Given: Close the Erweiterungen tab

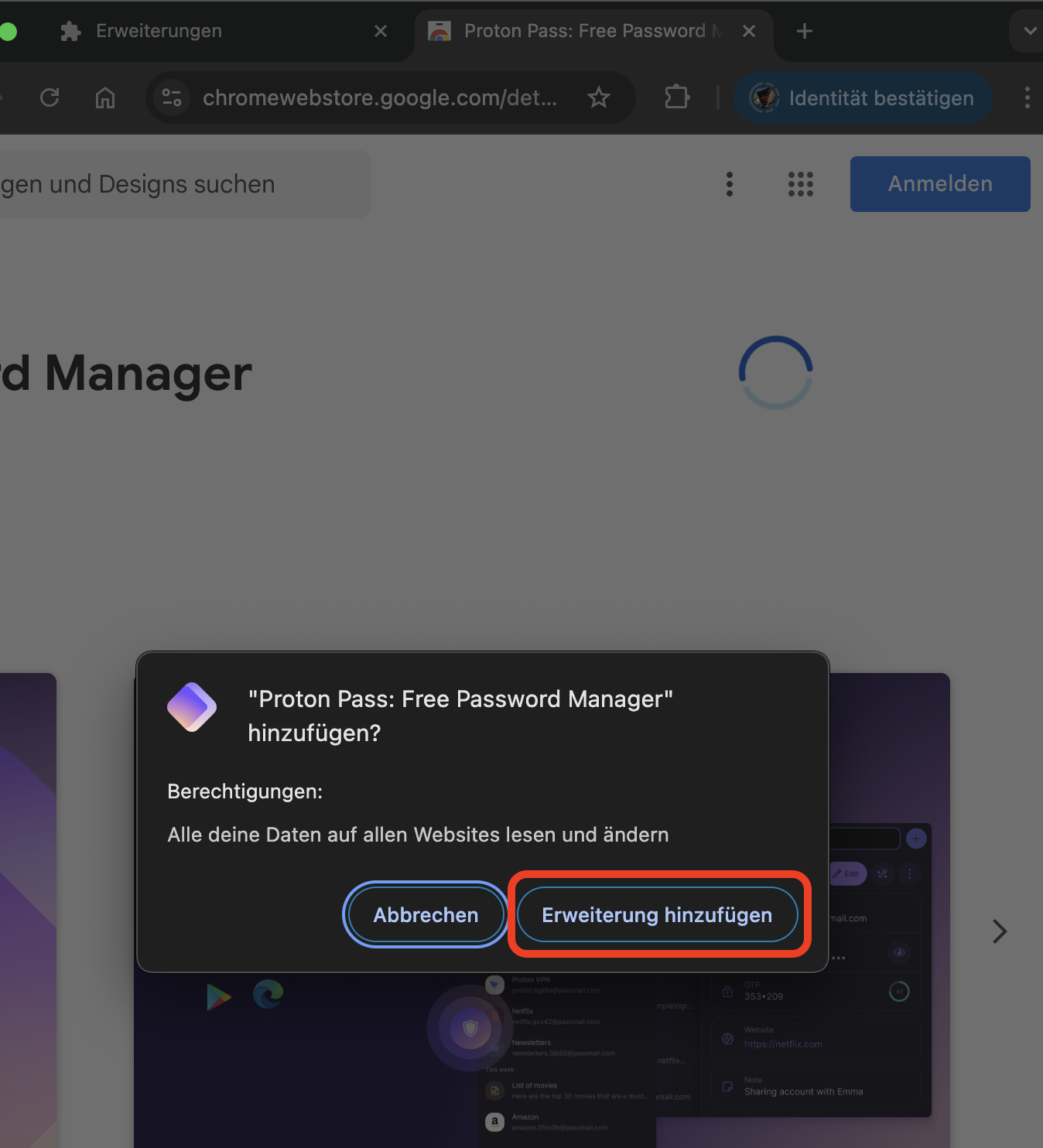Looking at the screenshot, I should [381, 31].
